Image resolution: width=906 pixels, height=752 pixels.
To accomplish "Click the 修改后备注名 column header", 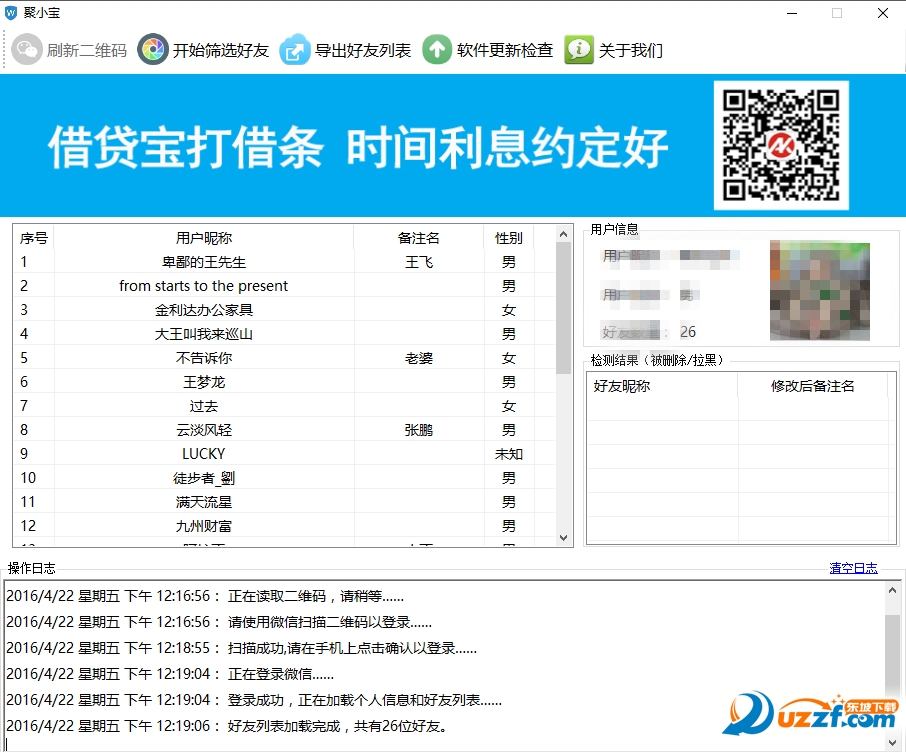I will pyautogui.click(x=812, y=386).
